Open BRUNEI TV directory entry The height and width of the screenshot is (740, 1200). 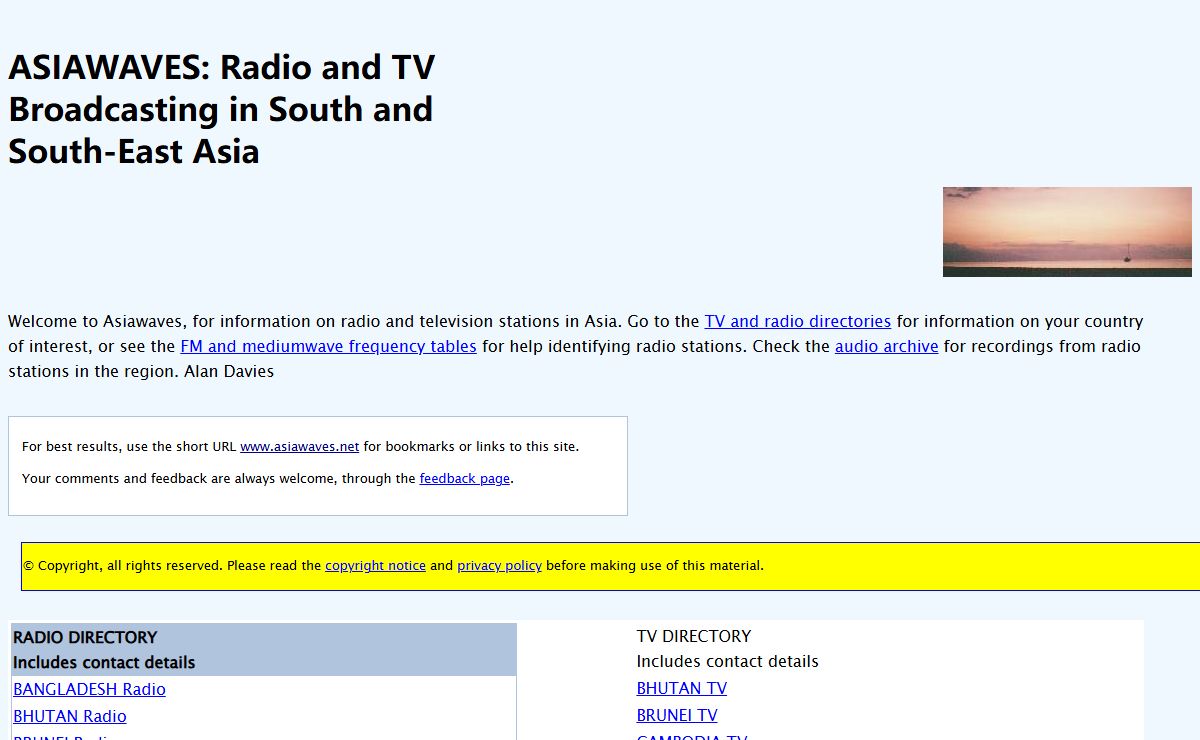pos(677,716)
